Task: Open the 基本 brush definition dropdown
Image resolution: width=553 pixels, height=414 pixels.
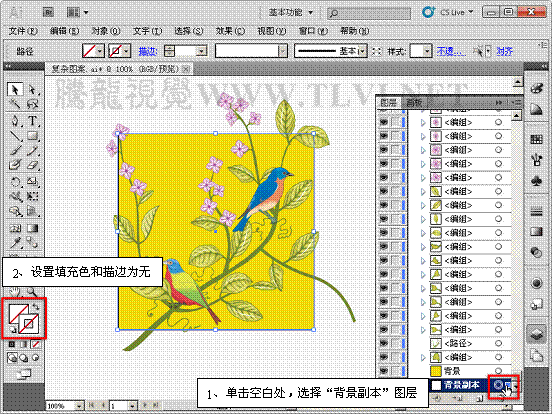Action: pyautogui.click(x=363, y=51)
